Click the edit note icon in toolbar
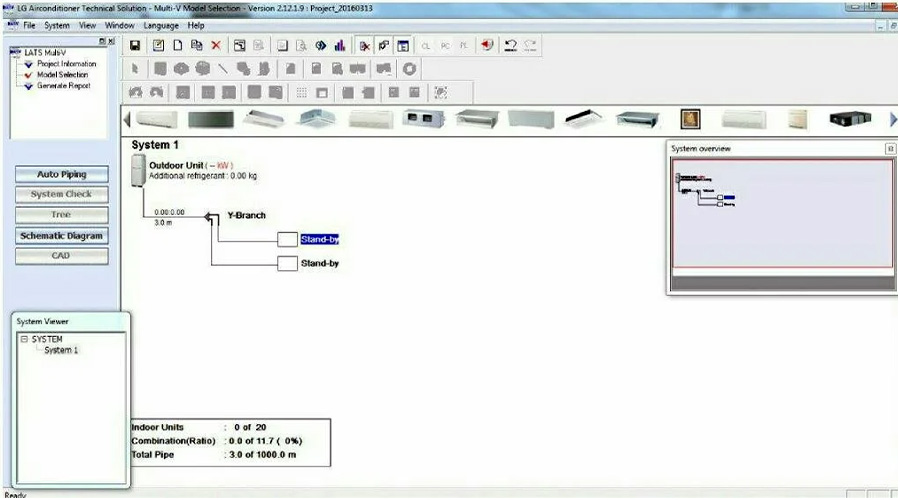 pos(158,45)
